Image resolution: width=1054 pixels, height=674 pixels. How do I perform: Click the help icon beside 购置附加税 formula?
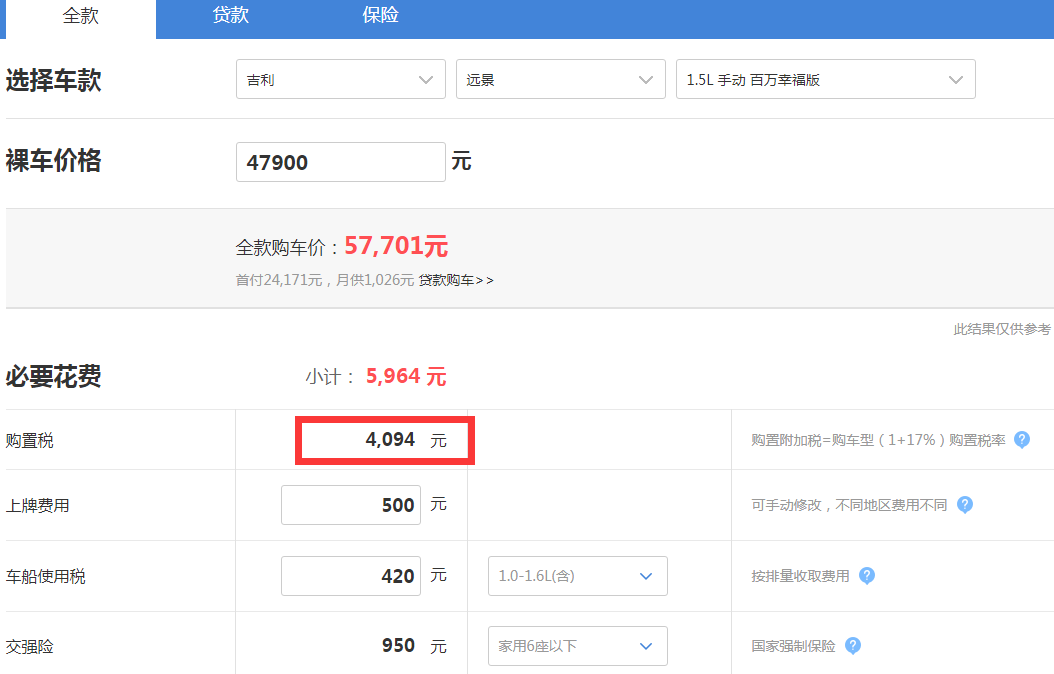pos(1022,439)
